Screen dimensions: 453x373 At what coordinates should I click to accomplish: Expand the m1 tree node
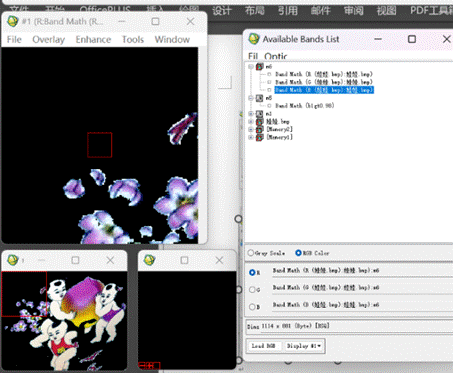(x=251, y=114)
